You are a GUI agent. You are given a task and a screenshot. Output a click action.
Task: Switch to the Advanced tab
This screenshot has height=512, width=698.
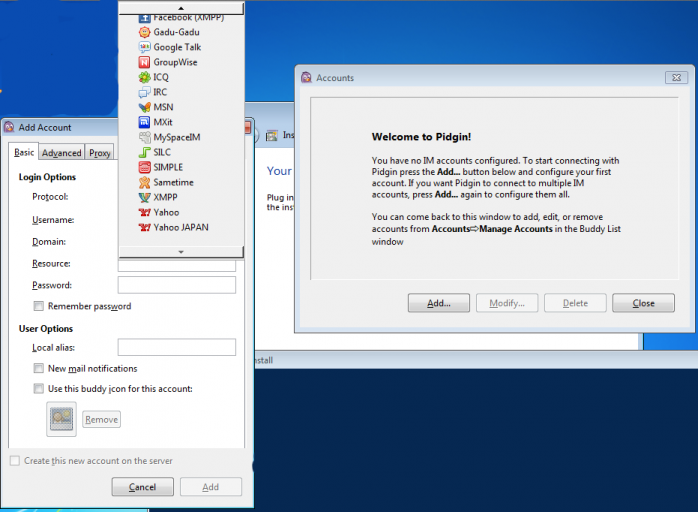tap(61, 153)
